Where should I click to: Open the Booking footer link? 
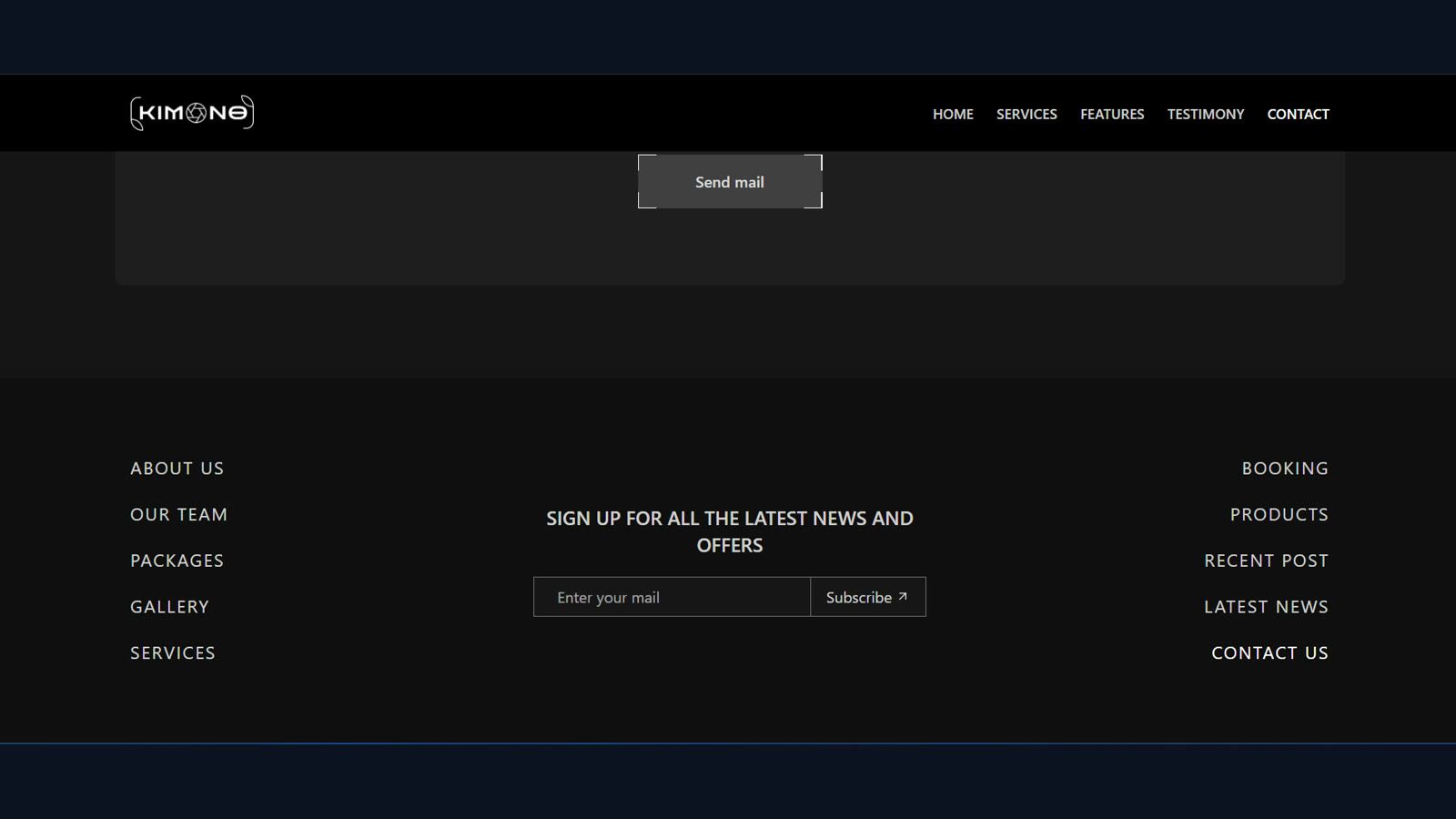[x=1285, y=469]
